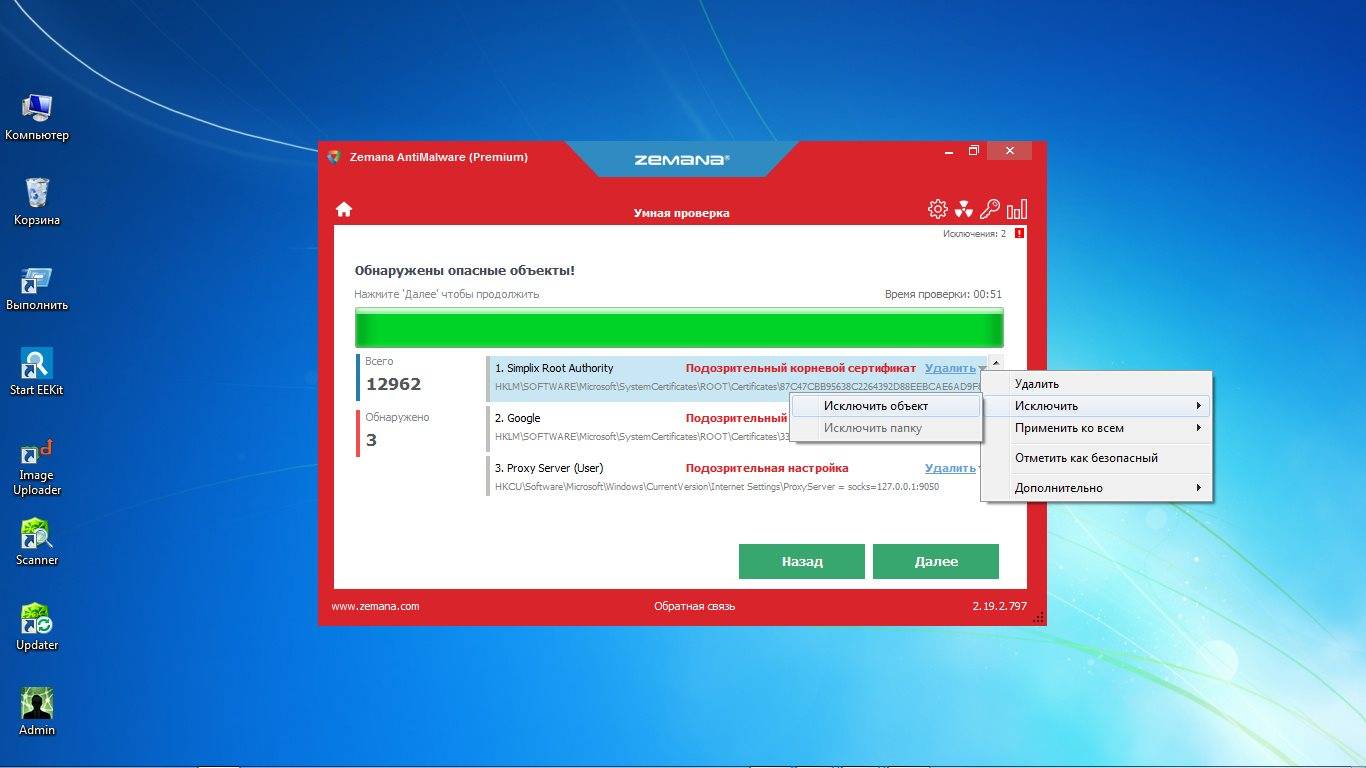1366x768 pixels.
Task: Click Zemana shield logo in title bar
Action: pos(334,157)
